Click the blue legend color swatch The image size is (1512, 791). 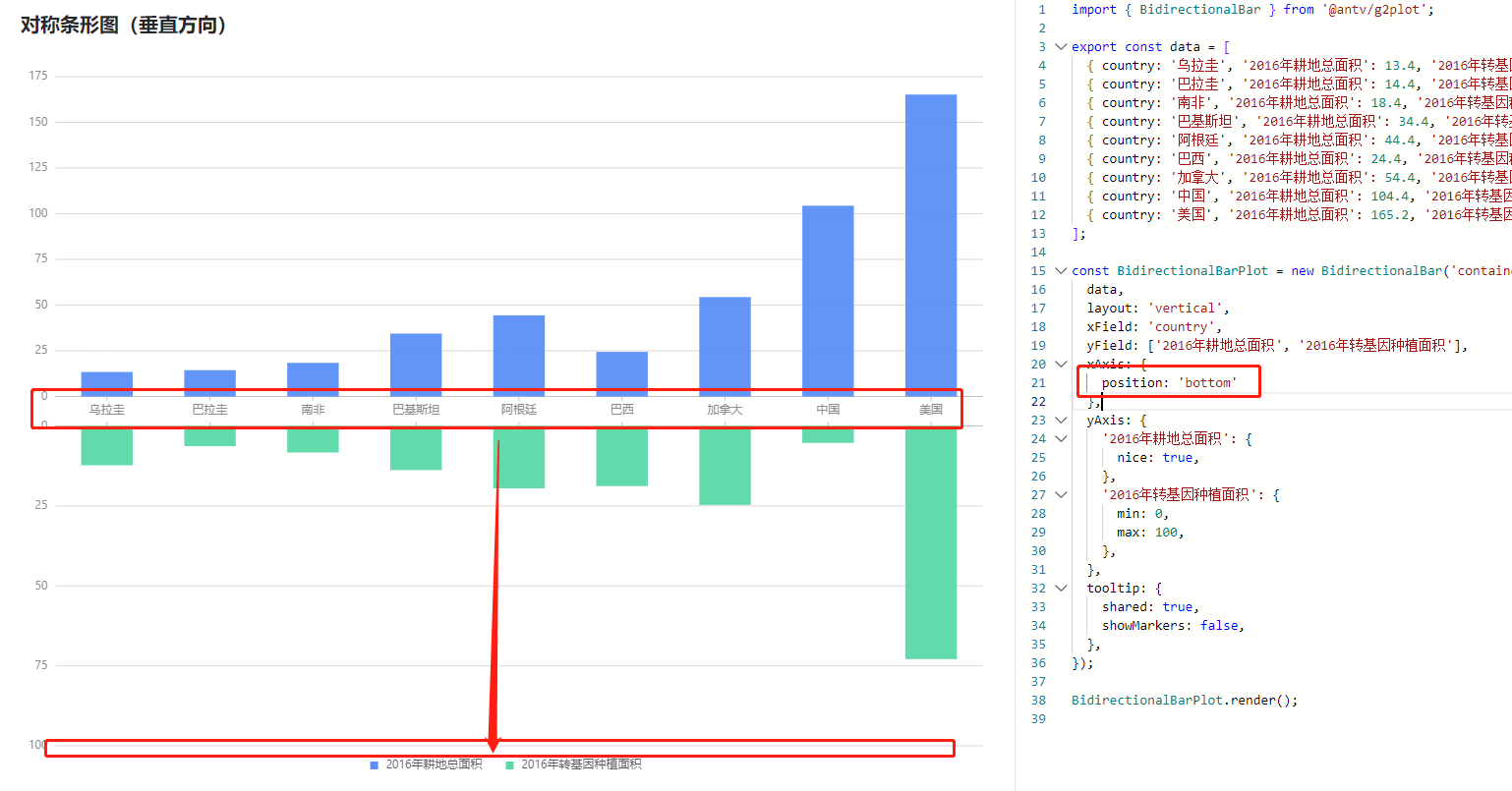(373, 763)
